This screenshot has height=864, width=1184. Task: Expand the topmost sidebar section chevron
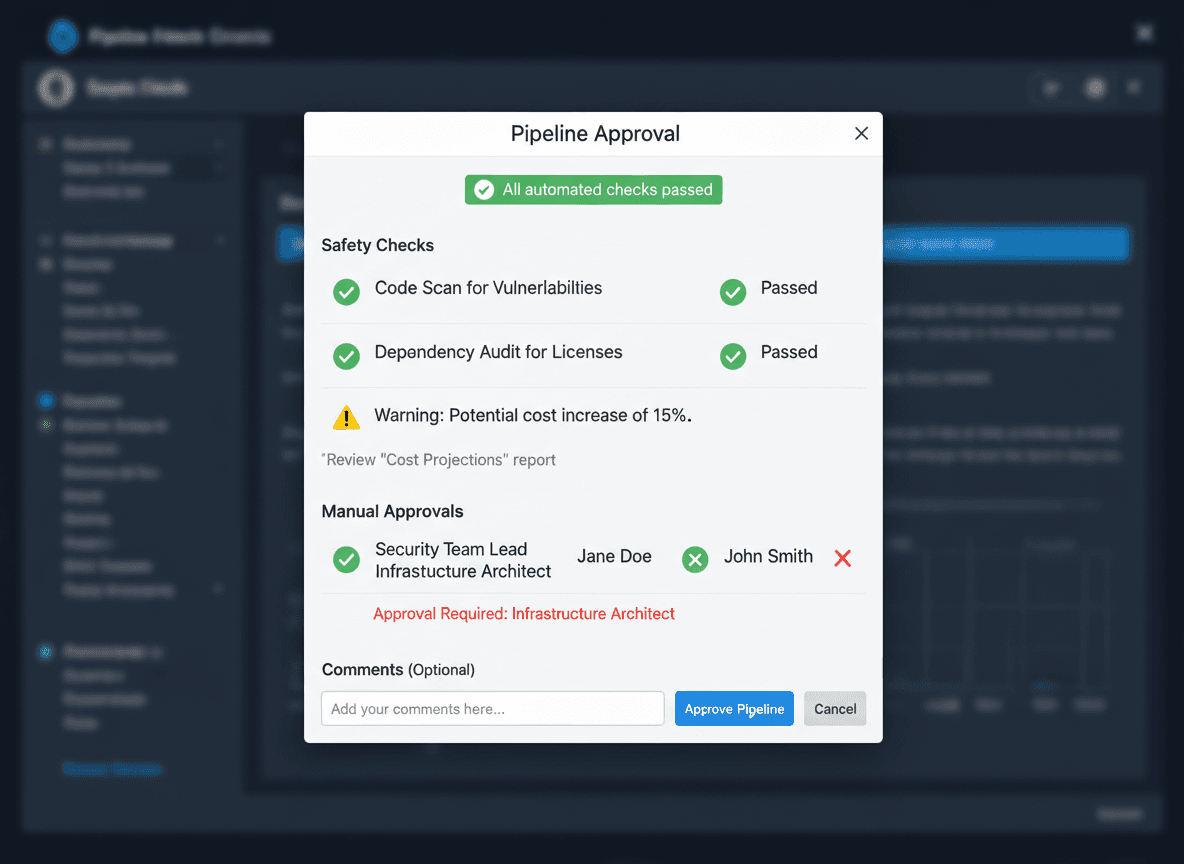[x=219, y=144]
